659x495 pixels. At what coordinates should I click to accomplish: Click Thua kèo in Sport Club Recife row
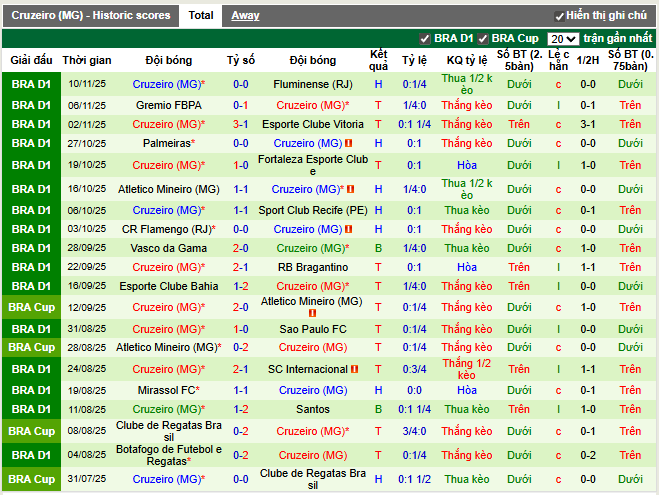[x=467, y=210]
